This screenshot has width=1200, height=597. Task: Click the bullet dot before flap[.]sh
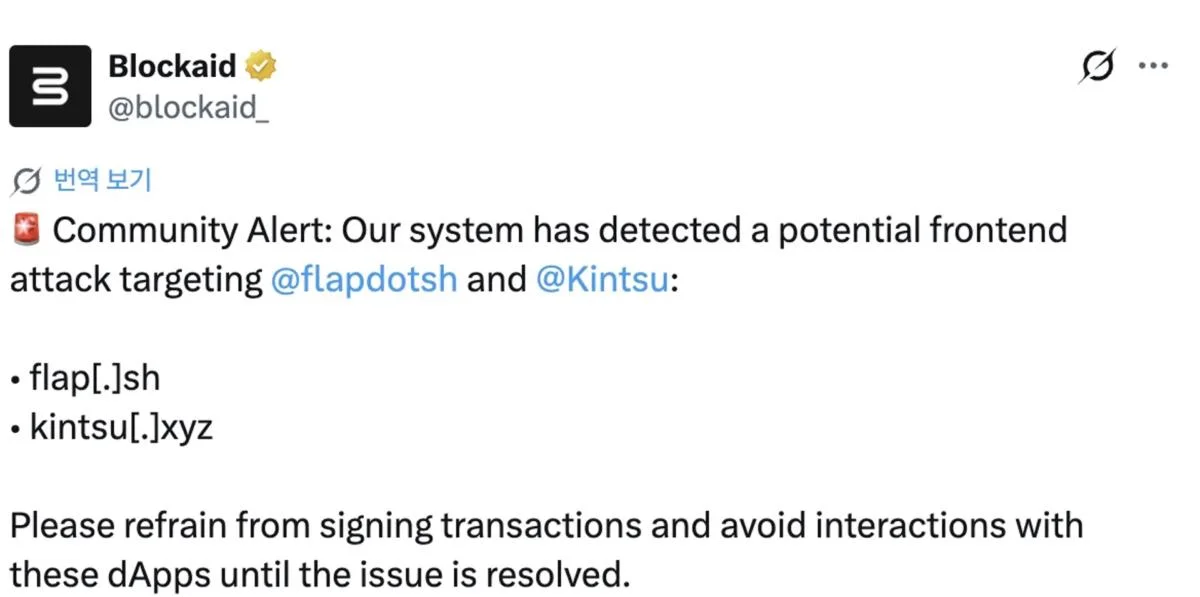(16, 381)
